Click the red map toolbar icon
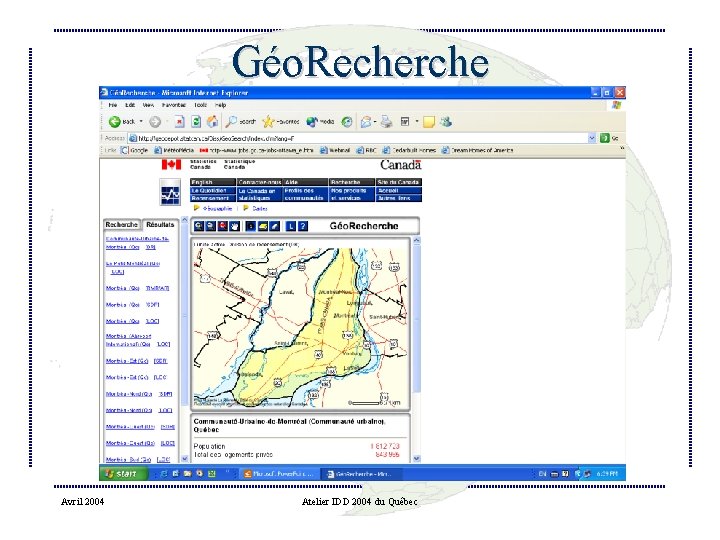 pyautogui.click(x=222, y=226)
